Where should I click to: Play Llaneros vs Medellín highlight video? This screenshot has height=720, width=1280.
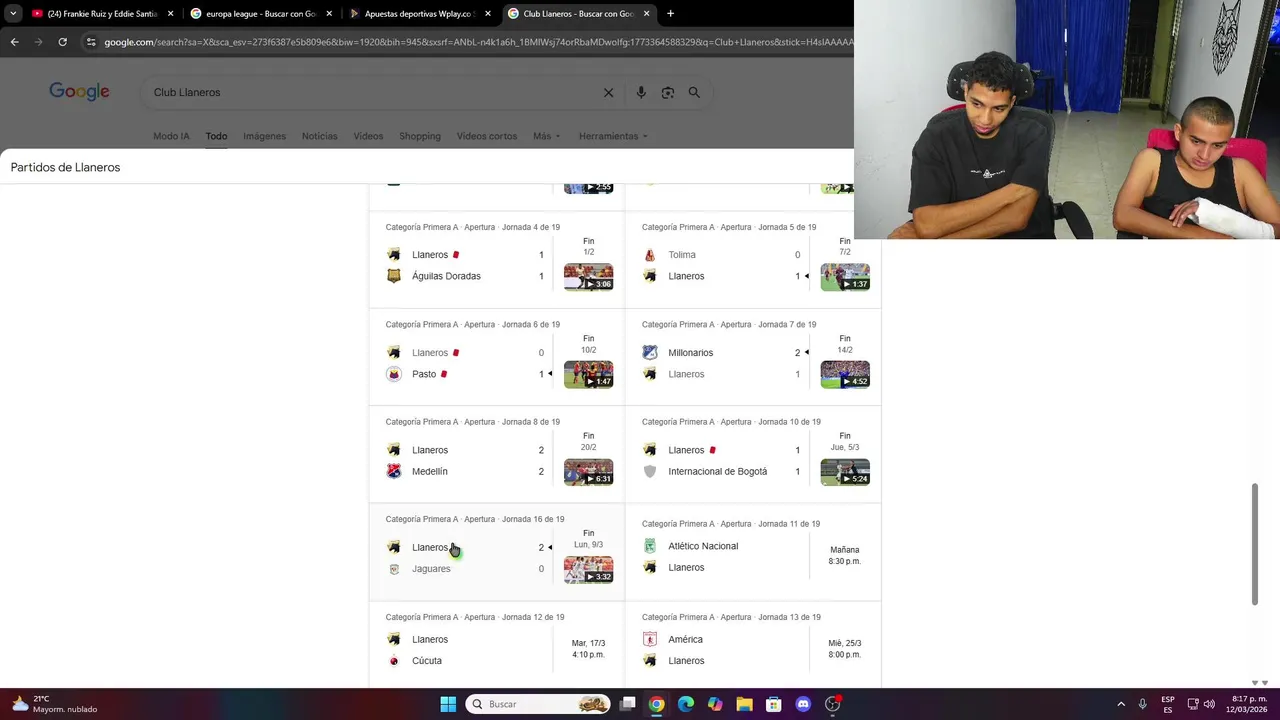tap(588, 472)
